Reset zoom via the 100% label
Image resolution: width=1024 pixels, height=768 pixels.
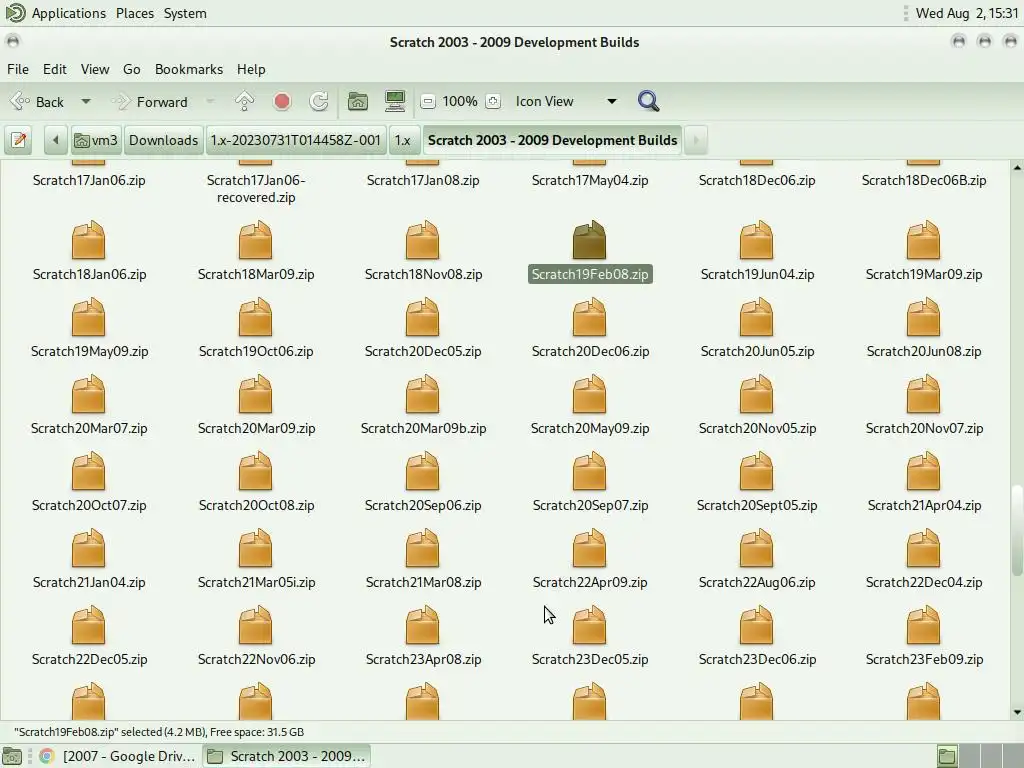(x=460, y=101)
